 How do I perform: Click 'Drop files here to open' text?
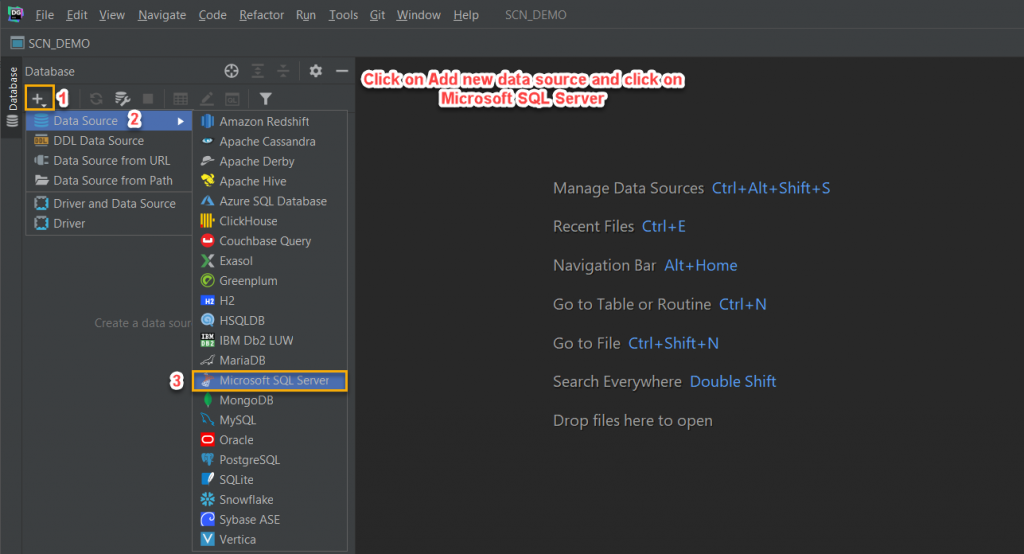pos(633,421)
